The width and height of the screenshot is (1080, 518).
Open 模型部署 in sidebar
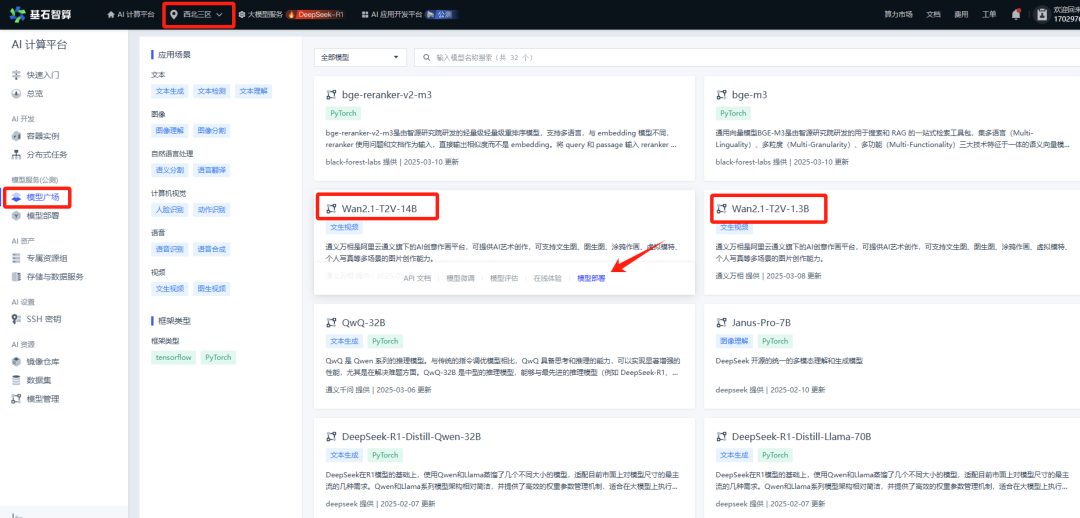[37, 216]
